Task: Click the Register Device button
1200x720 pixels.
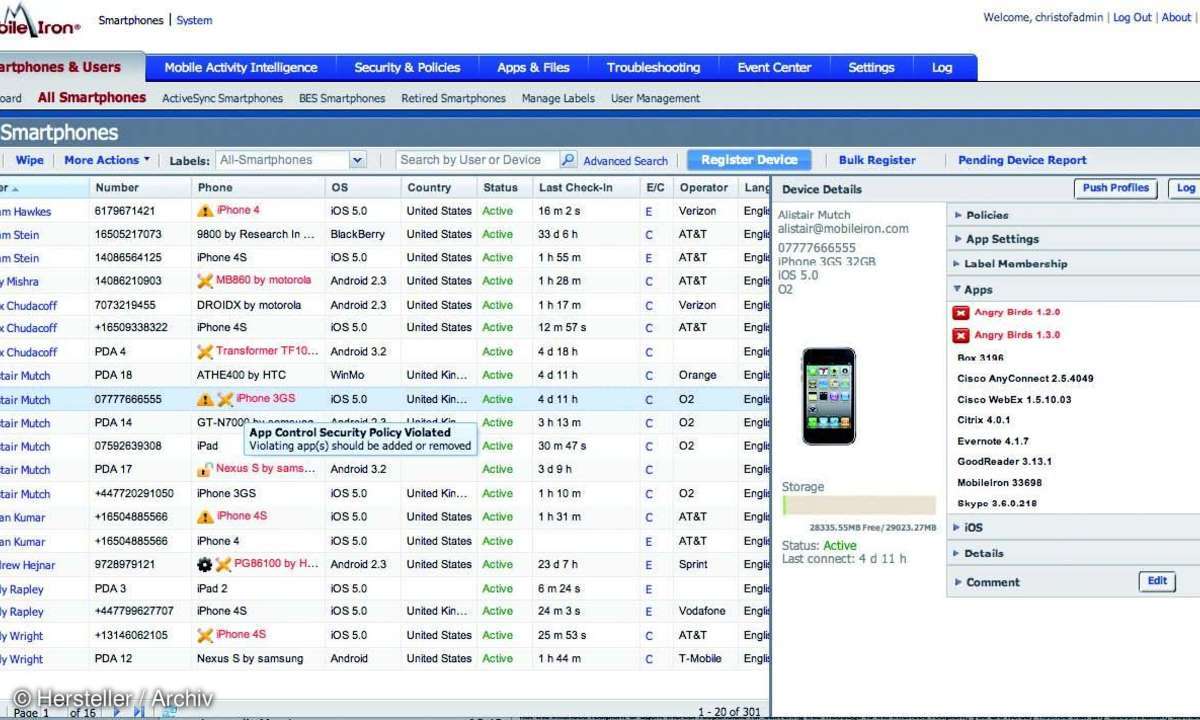Action: click(x=749, y=160)
